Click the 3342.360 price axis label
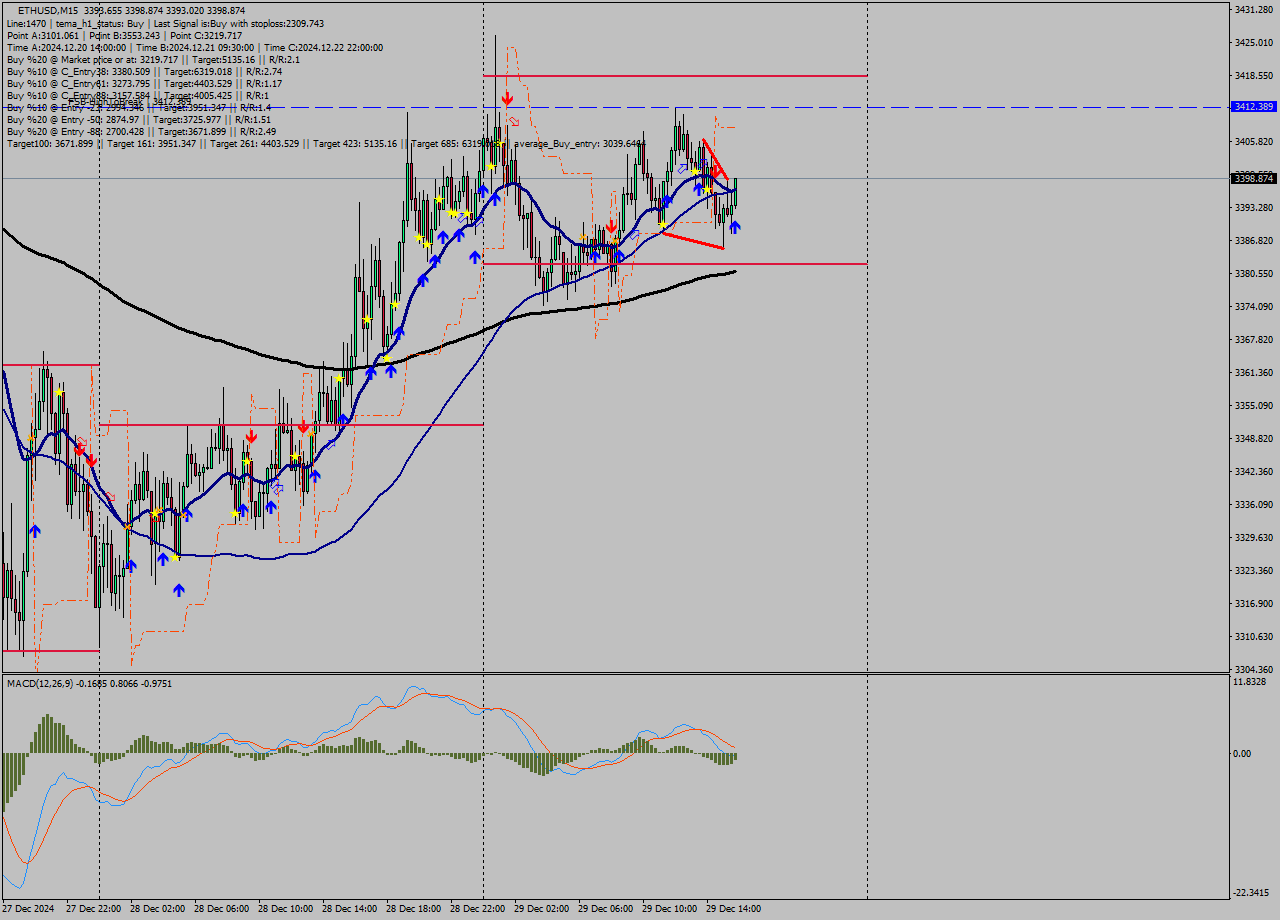Viewport: 1280px width, 920px height. (1253, 471)
